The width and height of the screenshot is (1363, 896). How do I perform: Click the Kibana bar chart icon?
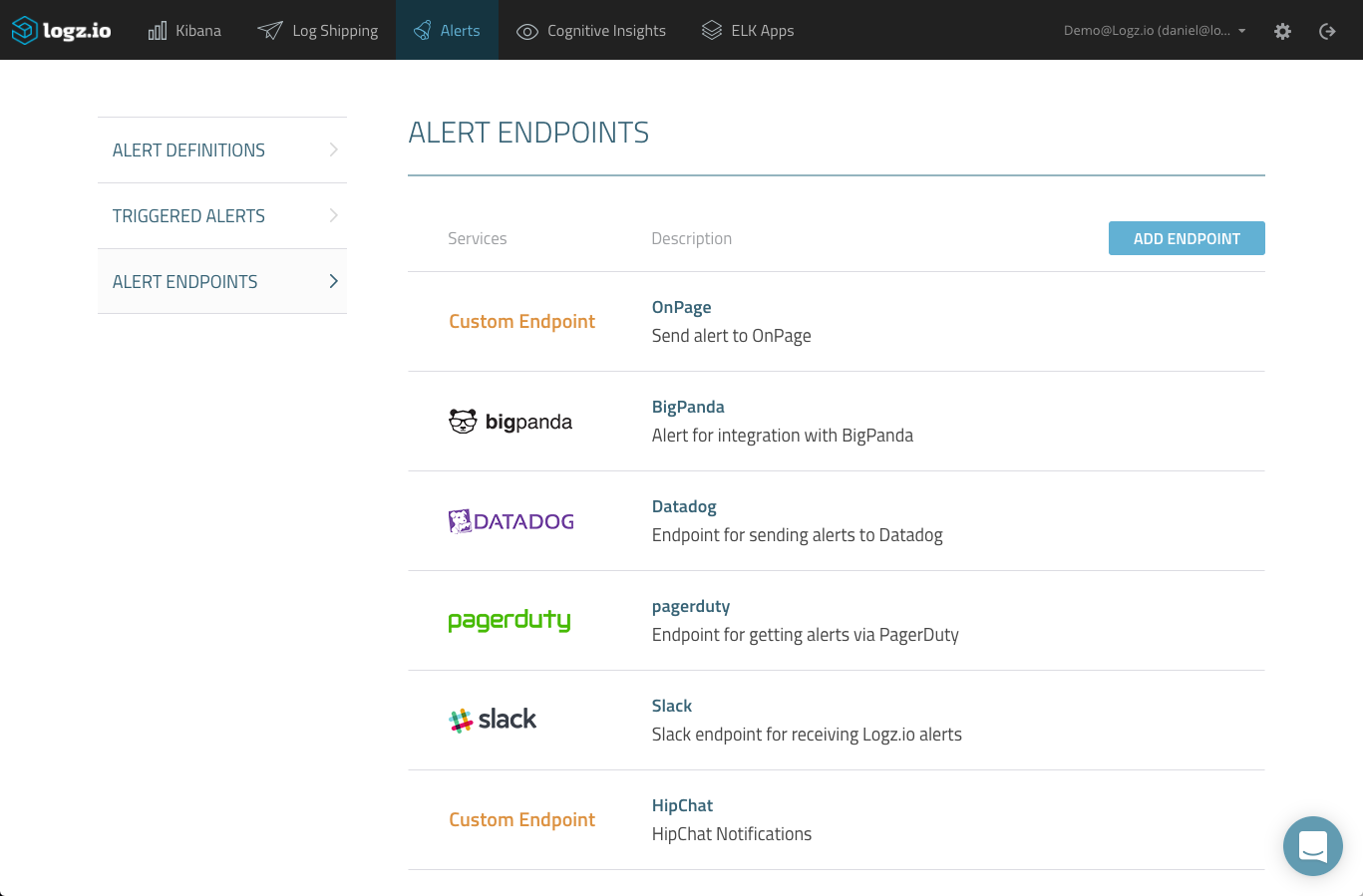tap(158, 31)
